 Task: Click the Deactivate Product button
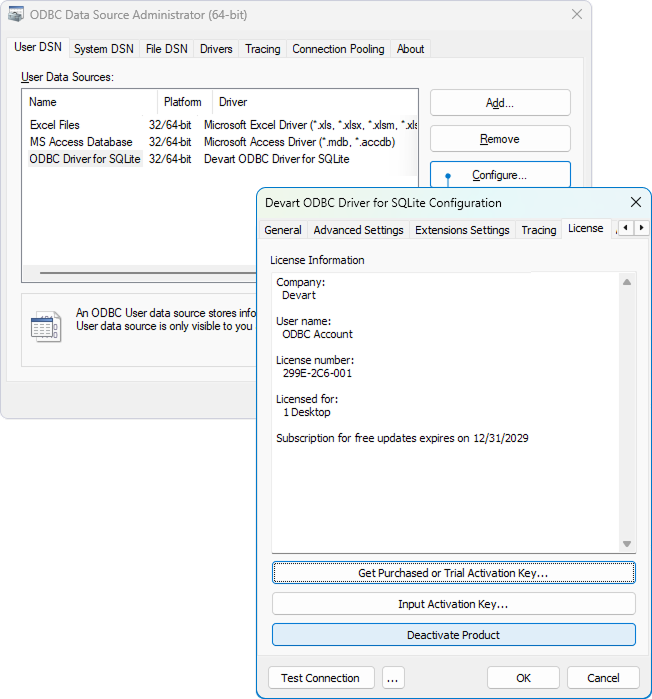pyautogui.click(x=454, y=635)
